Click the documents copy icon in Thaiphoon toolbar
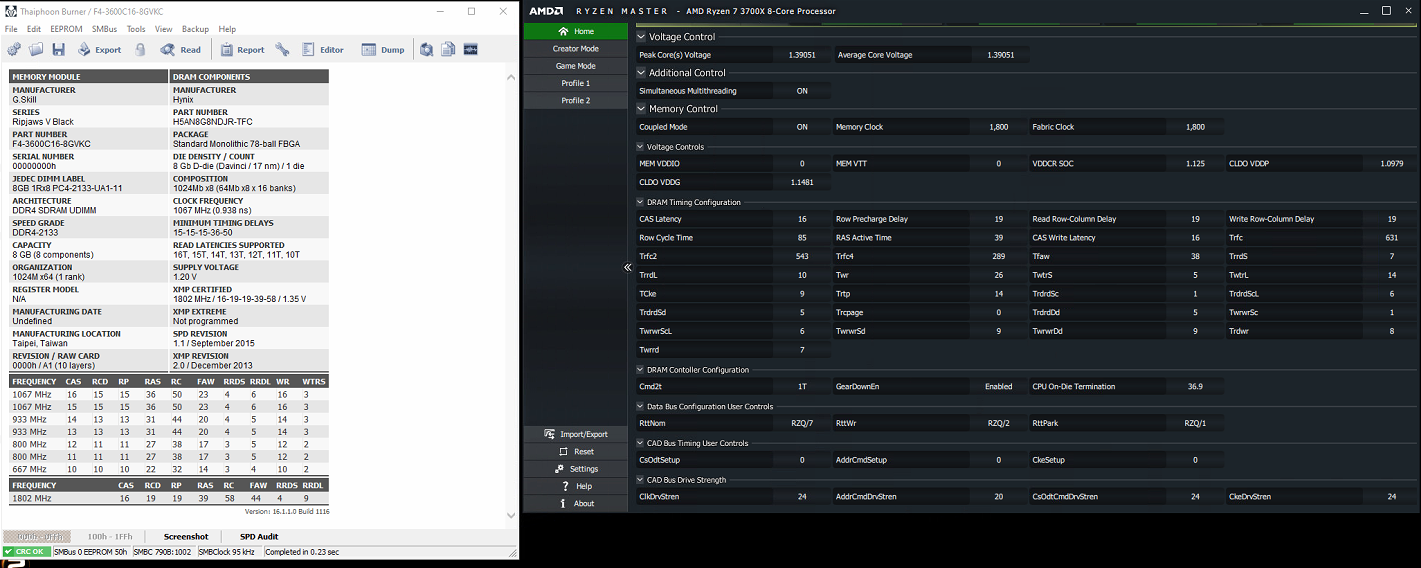Screen dimensions: 1421x568 click(448, 49)
